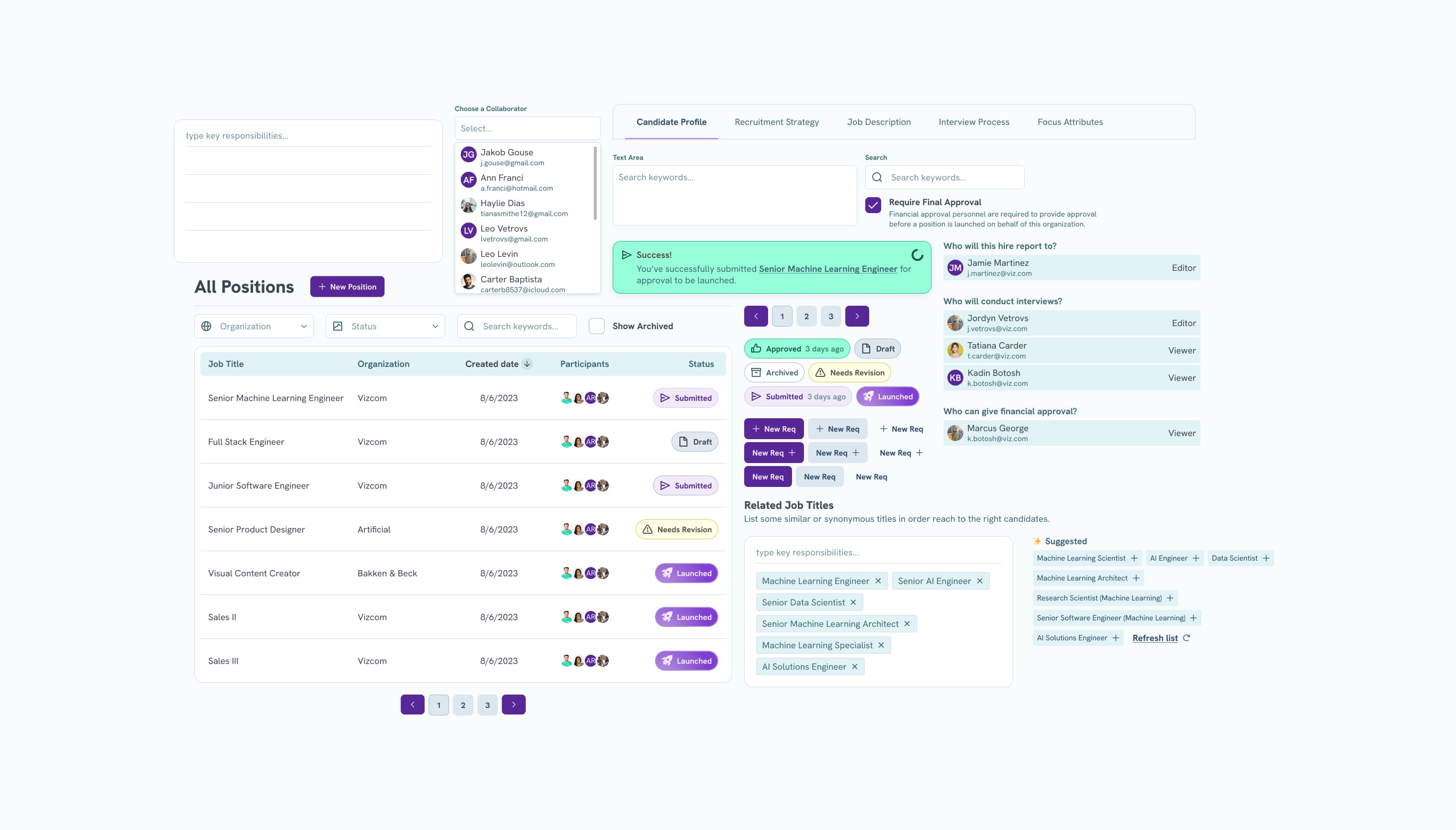Click New Position button

pyautogui.click(x=347, y=286)
